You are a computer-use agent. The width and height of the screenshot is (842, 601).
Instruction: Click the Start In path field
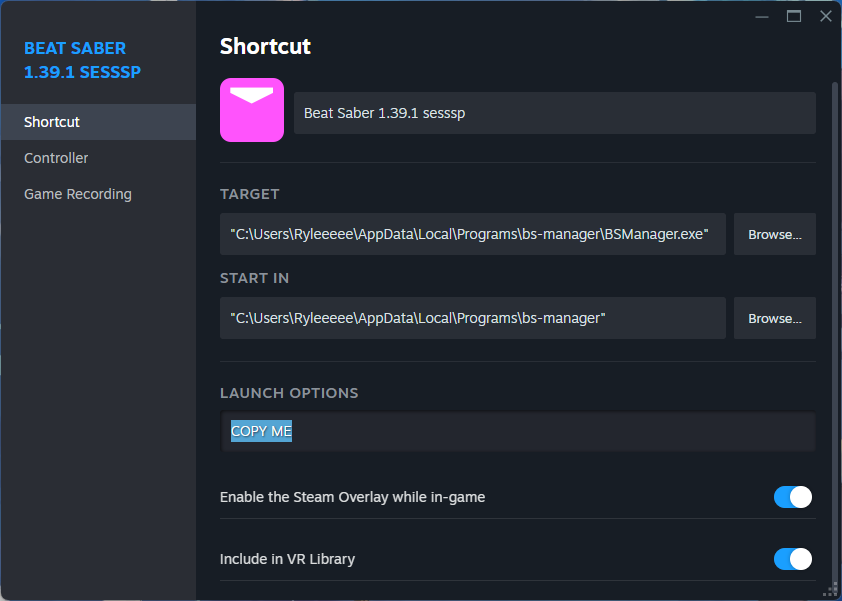[x=473, y=318]
